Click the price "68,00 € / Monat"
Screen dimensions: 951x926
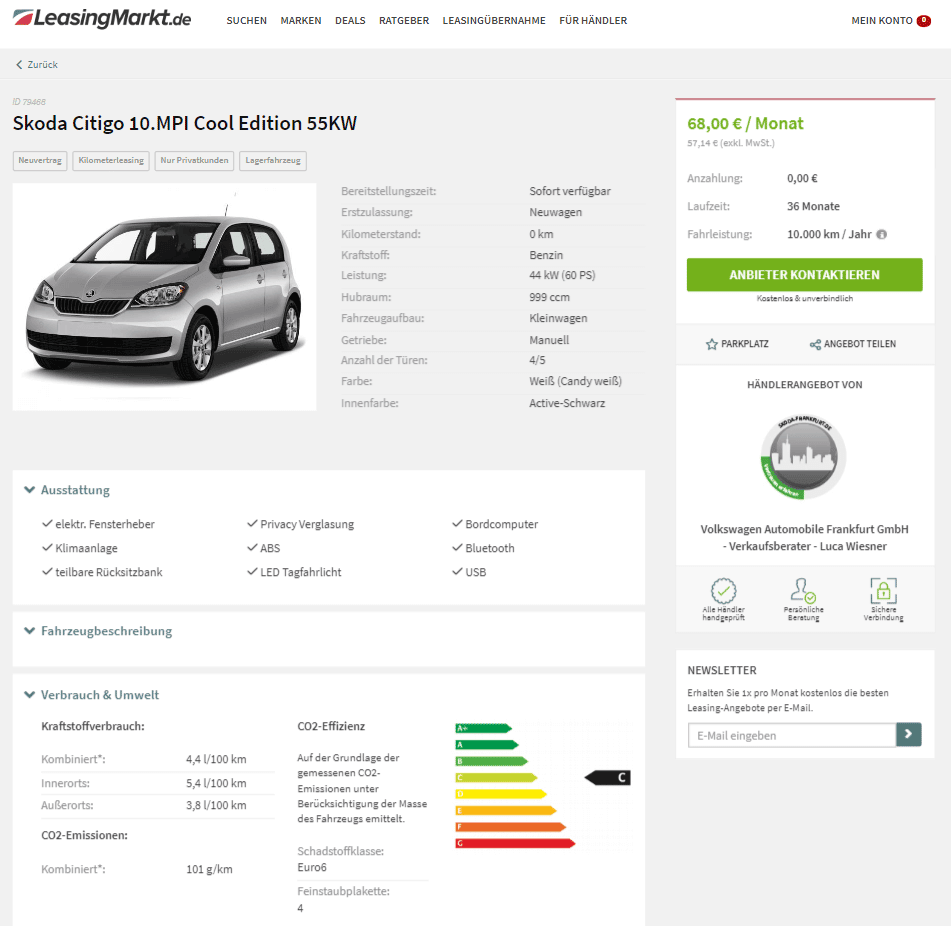[745, 124]
